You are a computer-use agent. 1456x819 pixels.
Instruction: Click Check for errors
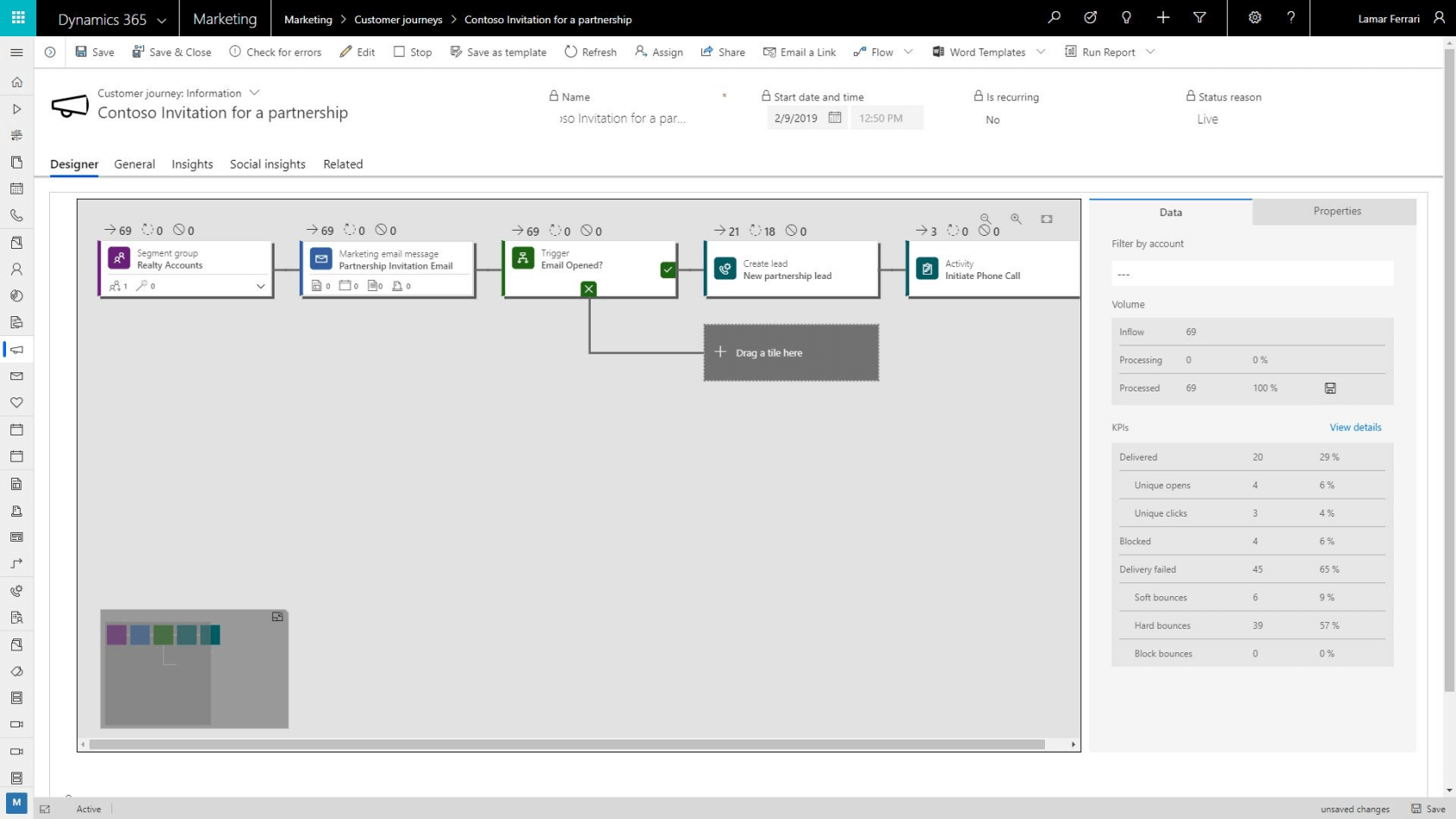(x=275, y=52)
